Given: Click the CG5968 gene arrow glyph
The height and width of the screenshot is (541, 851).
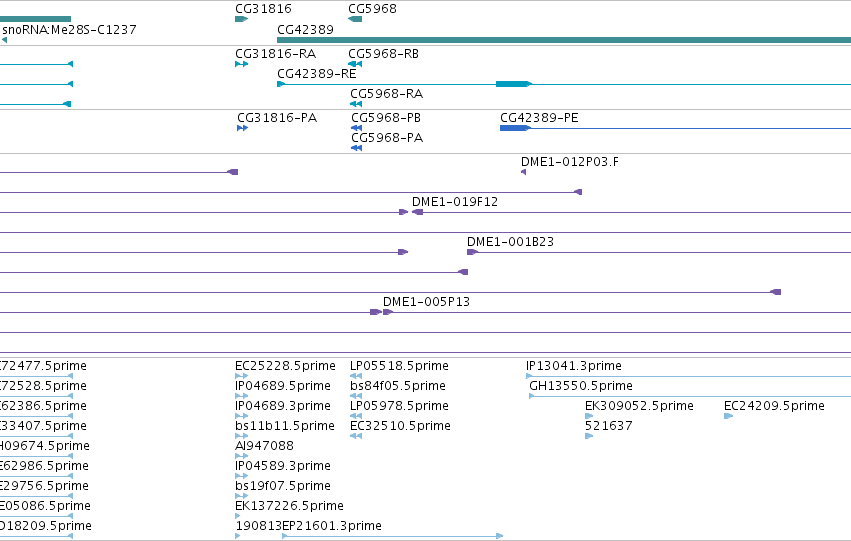Looking at the screenshot, I should click(x=355, y=19).
